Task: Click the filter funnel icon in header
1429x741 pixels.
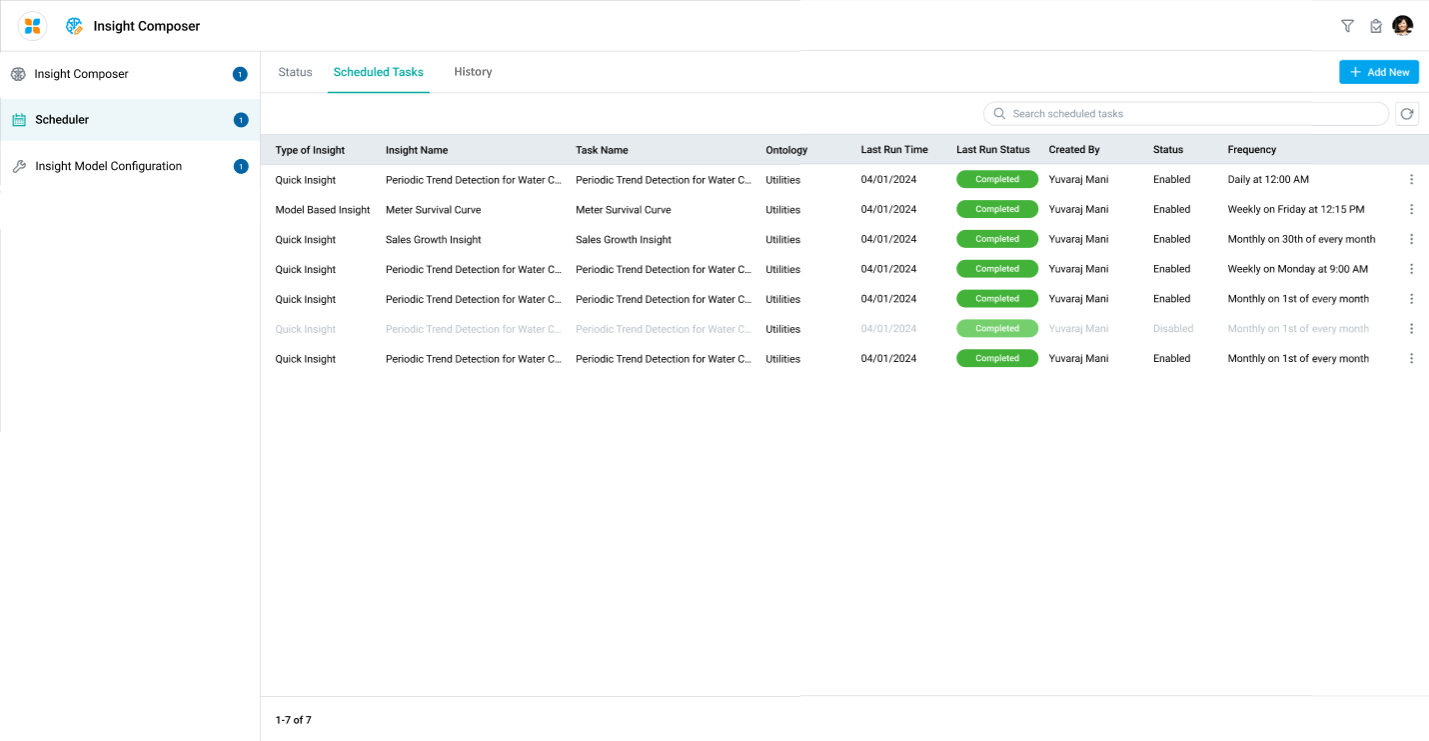Action: pyautogui.click(x=1347, y=26)
